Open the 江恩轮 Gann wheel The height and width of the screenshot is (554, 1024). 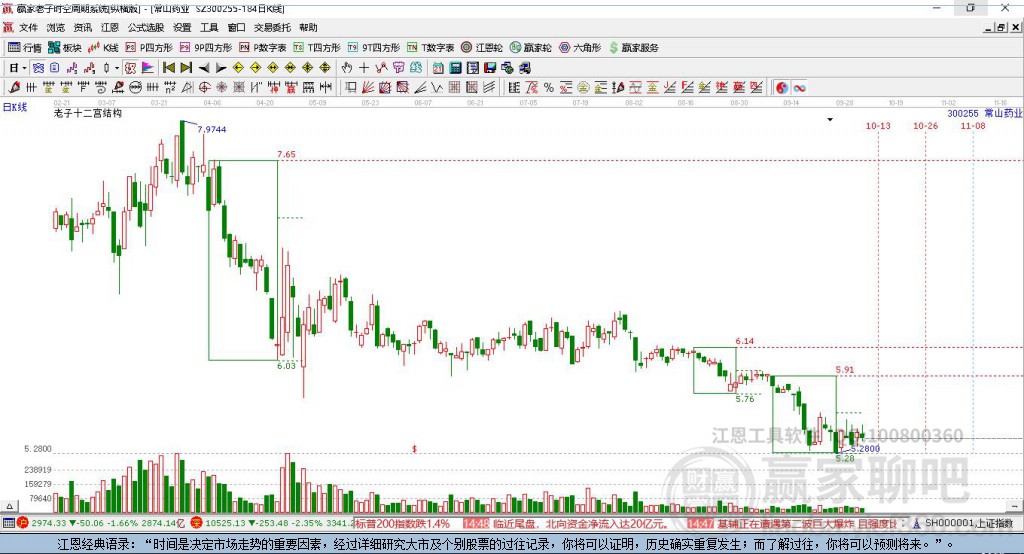tap(482, 48)
